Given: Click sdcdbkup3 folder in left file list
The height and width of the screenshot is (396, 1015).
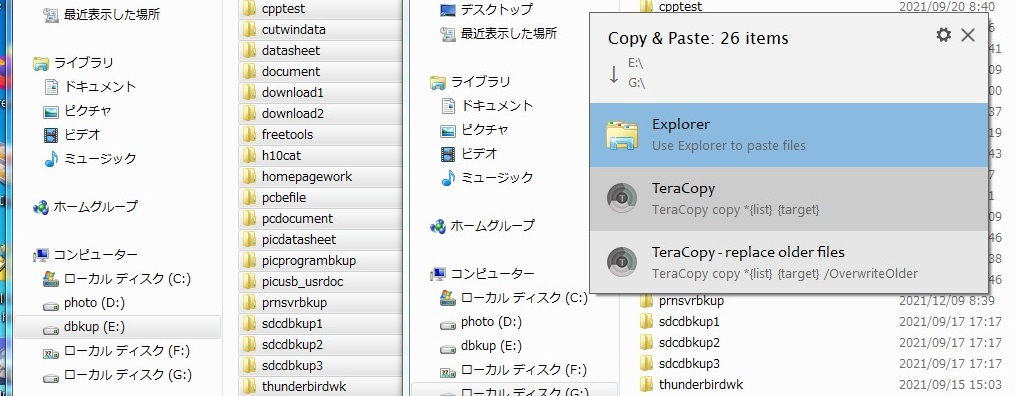Looking at the screenshot, I should (320, 366).
